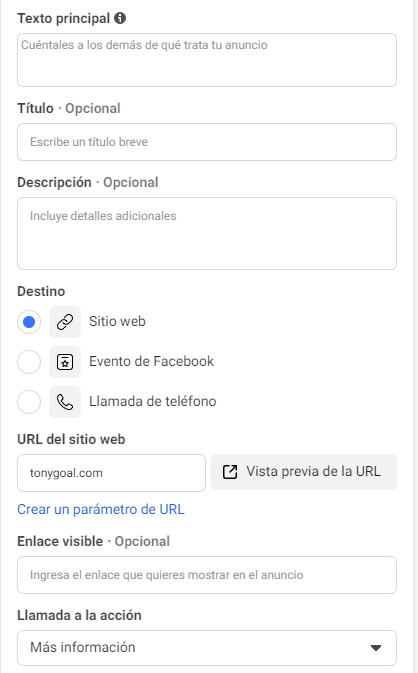Image resolution: width=418 pixels, height=673 pixels.
Task: Open the Llamada a la acción dropdown arrow
Action: (376, 648)
